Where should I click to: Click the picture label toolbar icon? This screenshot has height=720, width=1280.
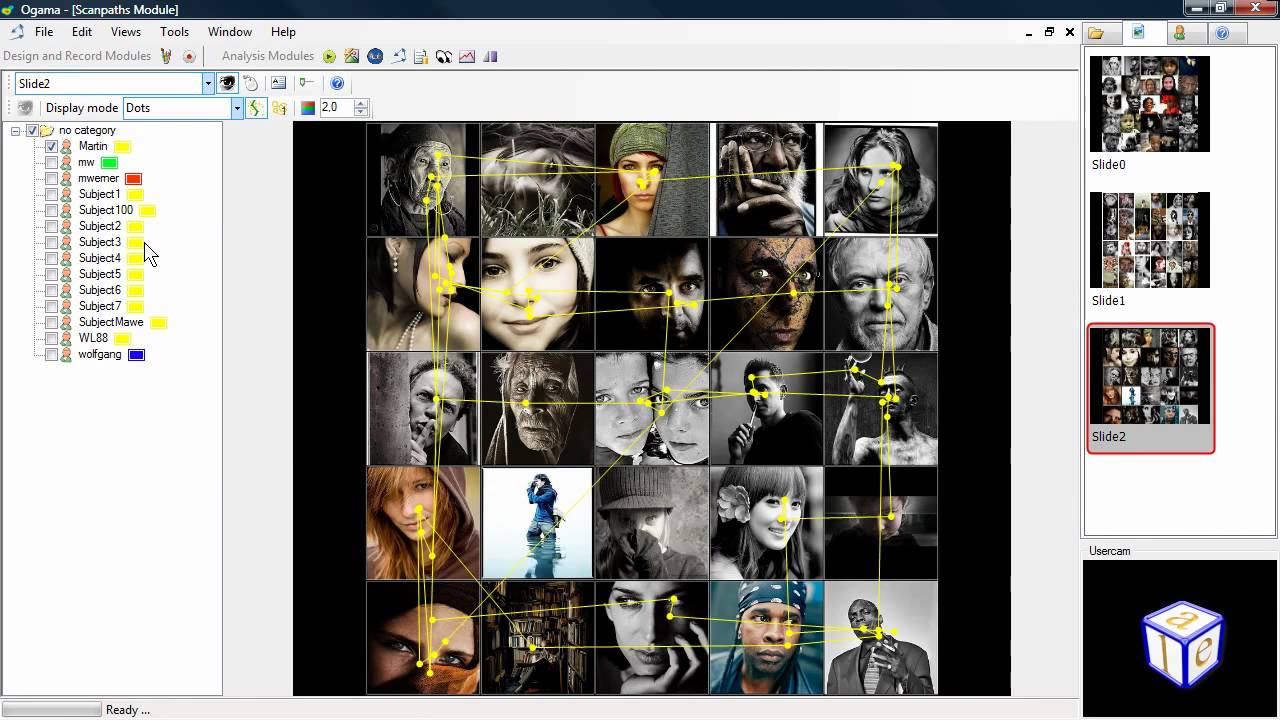[278, 84]
